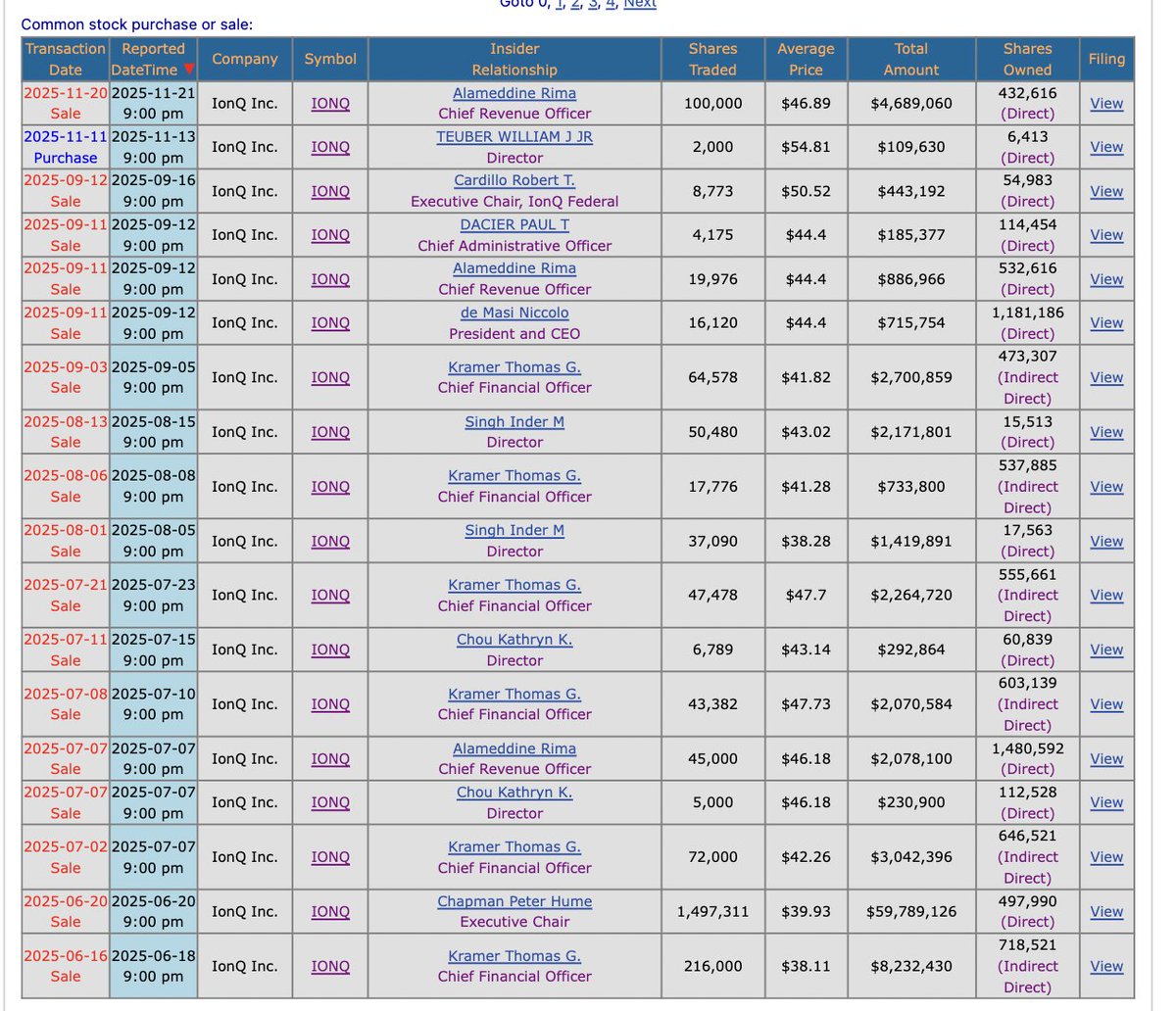The height and width of the screenshot is (1011, 1176).
Task: View filing for Kramer $8,232,430 sale
Action: (1106, 966)
